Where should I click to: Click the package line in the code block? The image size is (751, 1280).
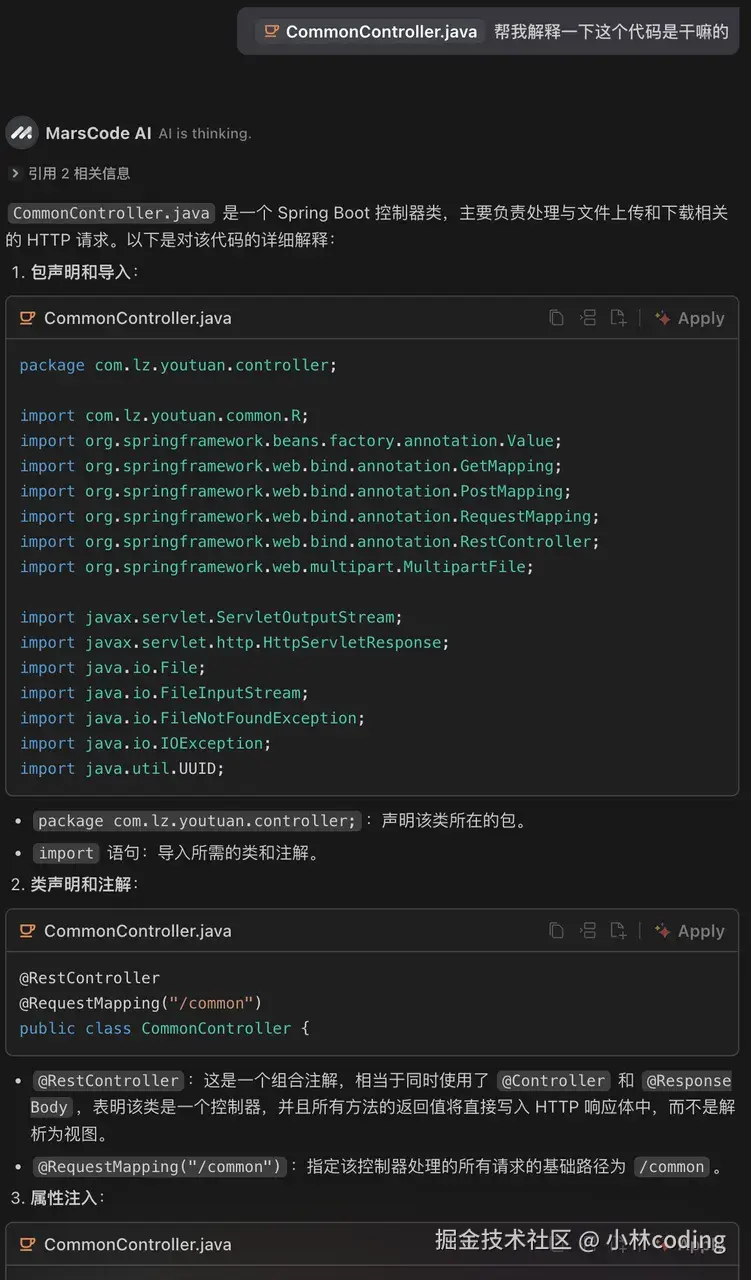point(178,365)
